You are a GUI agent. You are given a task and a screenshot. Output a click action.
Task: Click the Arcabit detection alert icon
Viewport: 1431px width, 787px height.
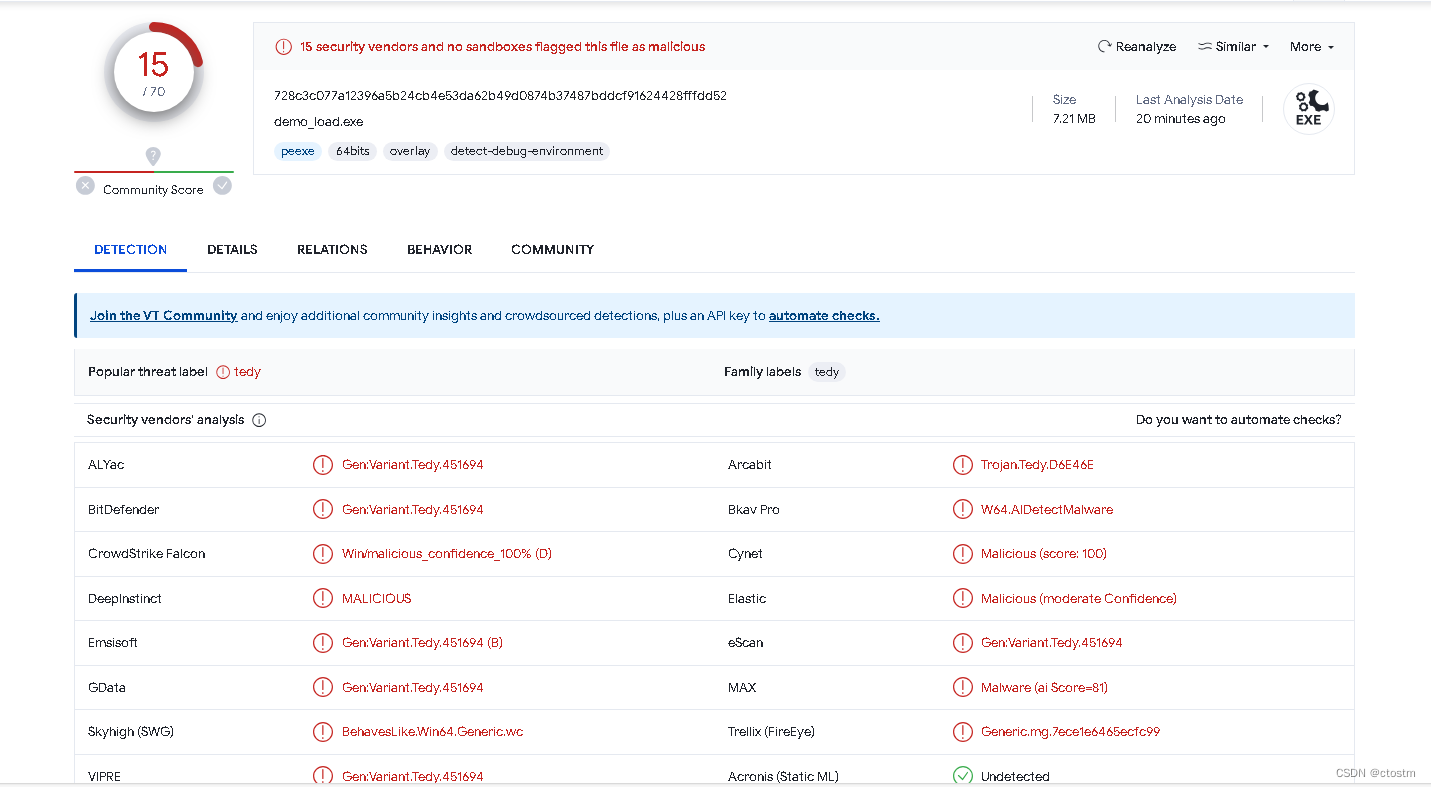coord(962,465)
